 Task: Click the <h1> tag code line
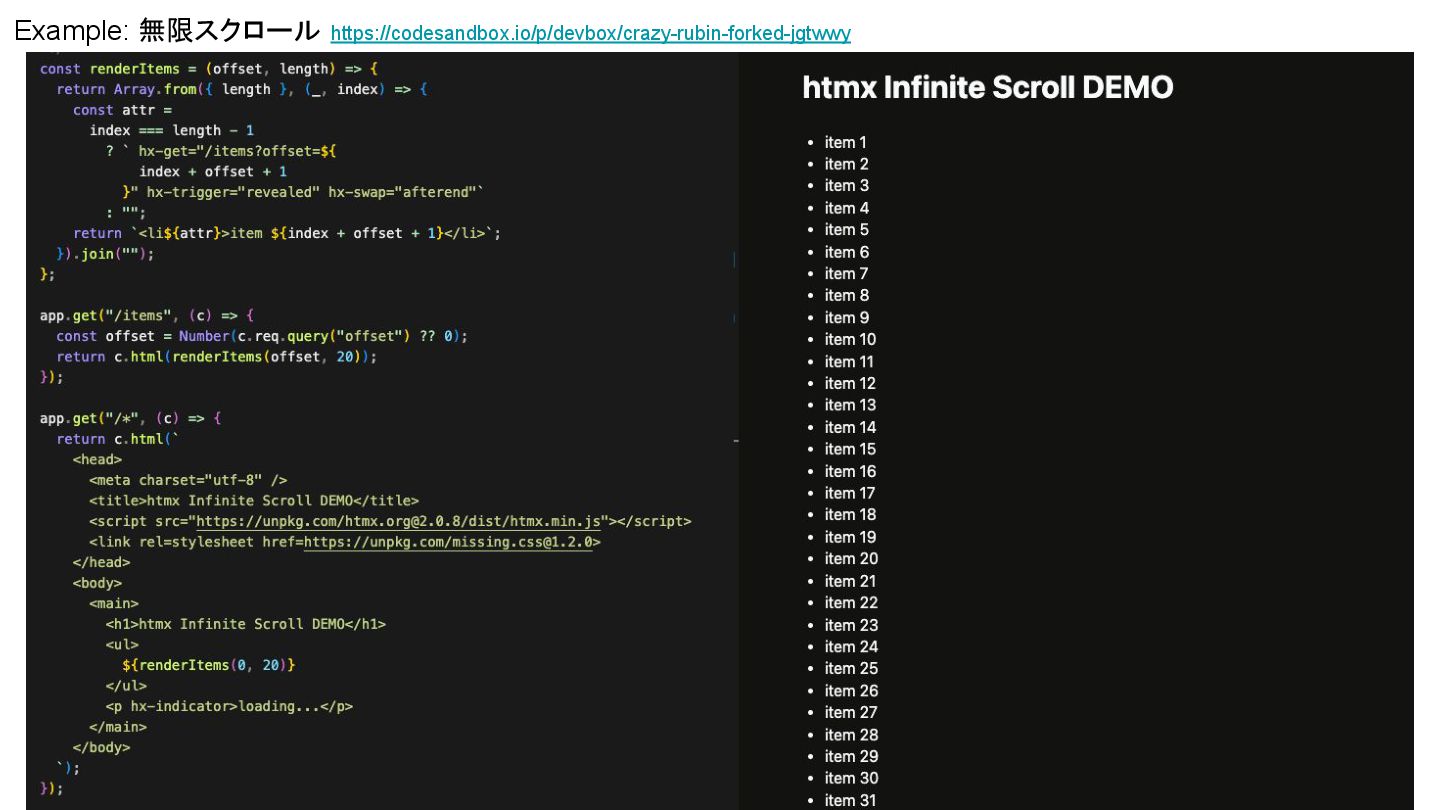pos(246,624)
